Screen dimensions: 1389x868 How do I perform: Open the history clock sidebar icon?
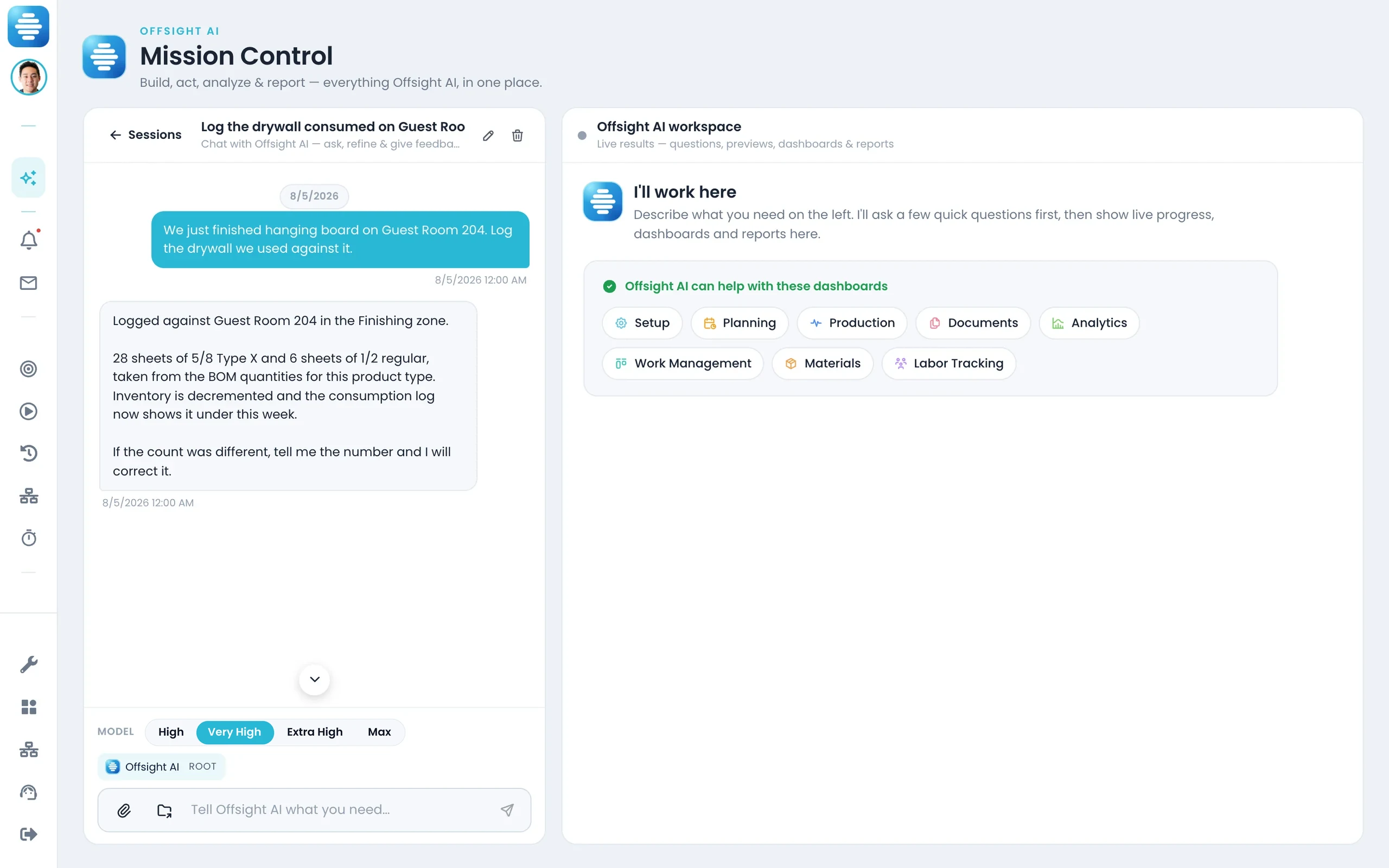point(28,453)
